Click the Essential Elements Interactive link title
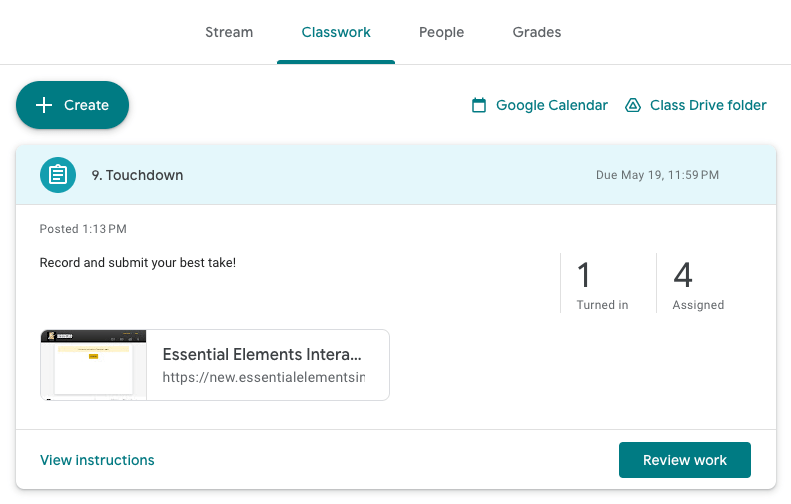 [x=262, y=355]
